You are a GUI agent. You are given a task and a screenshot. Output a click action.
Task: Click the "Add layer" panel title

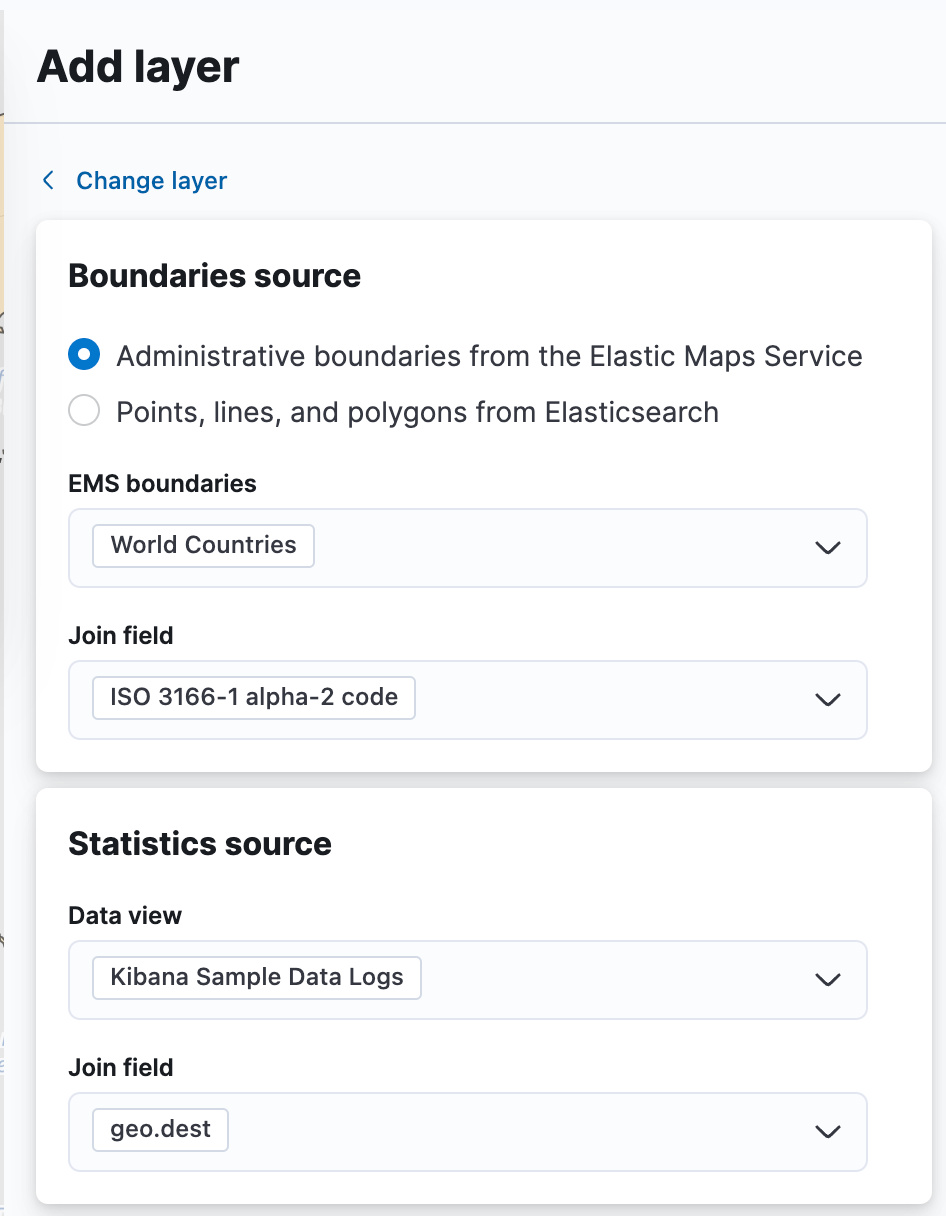tap(138, 67)
